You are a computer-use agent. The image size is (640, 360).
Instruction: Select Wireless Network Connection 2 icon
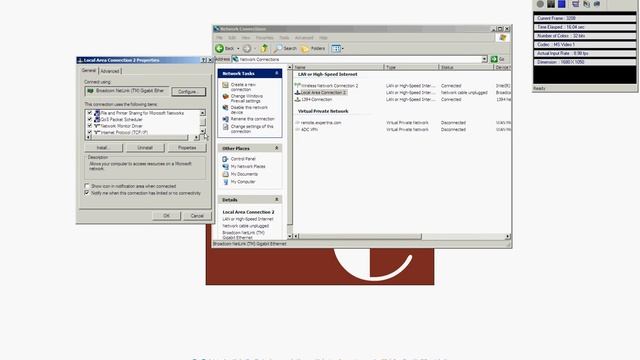click(x=298, y=86)
